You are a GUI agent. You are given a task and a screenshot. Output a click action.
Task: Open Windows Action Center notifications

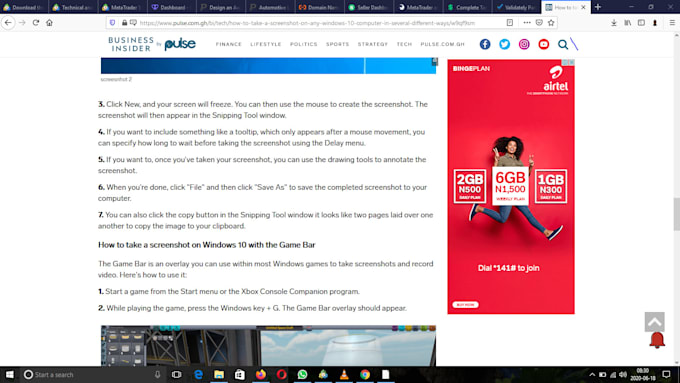click(667, 374)
